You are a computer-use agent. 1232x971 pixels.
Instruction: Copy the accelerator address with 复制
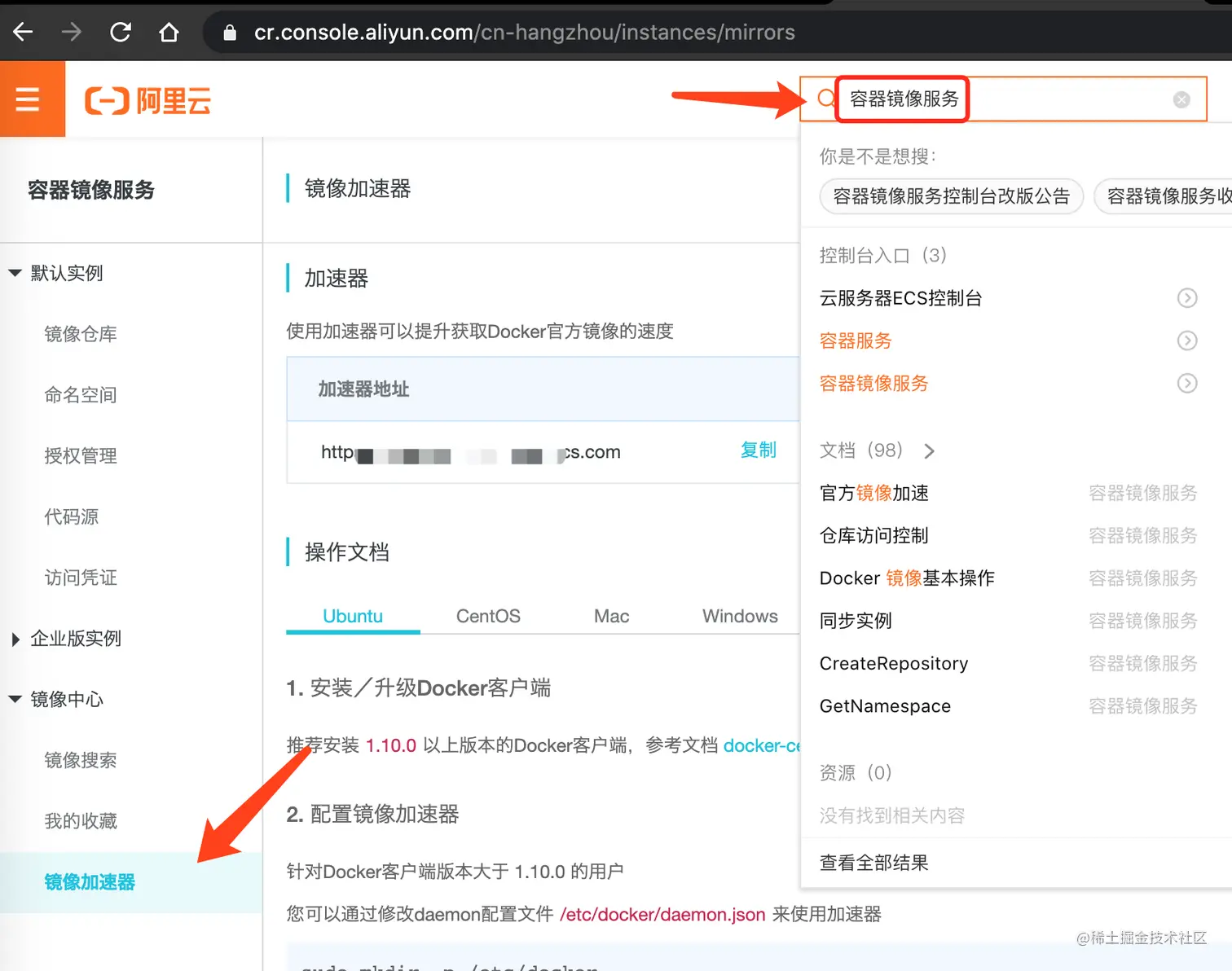pos(758,450)
